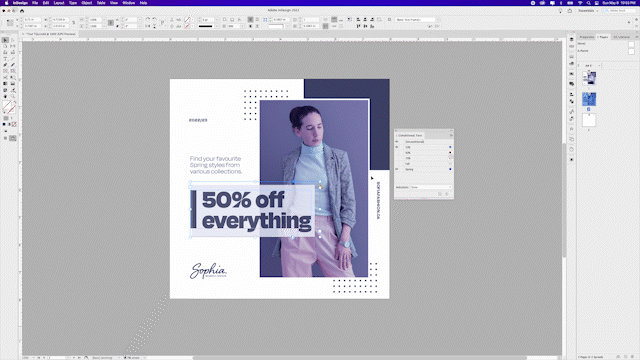The image size is (640, 360).
Task: Click the Share document icon
Action: point(569,11)
